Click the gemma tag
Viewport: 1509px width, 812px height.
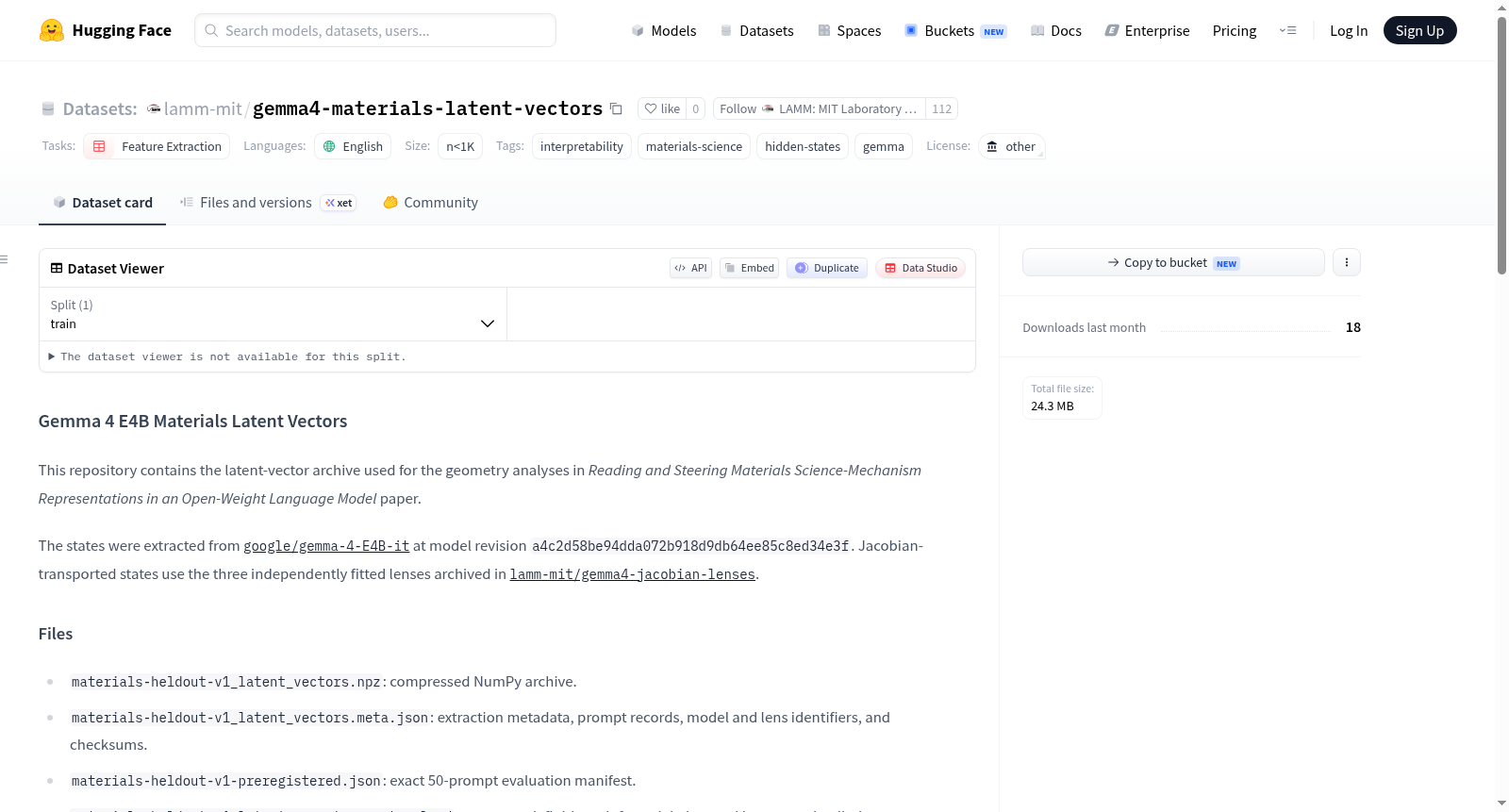tap(884, 146)
